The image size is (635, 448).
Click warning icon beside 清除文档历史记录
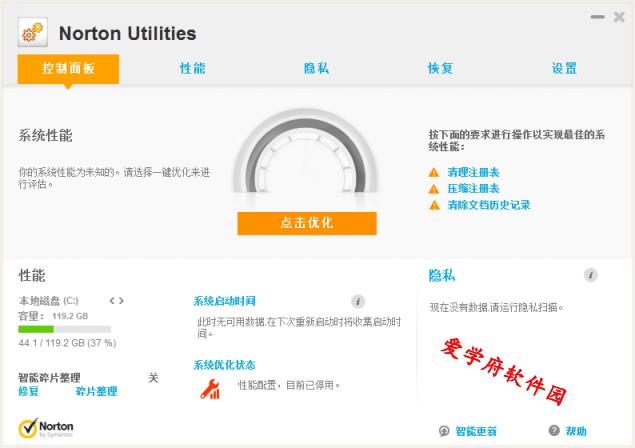pyautogui.click(x=434, y=205)
